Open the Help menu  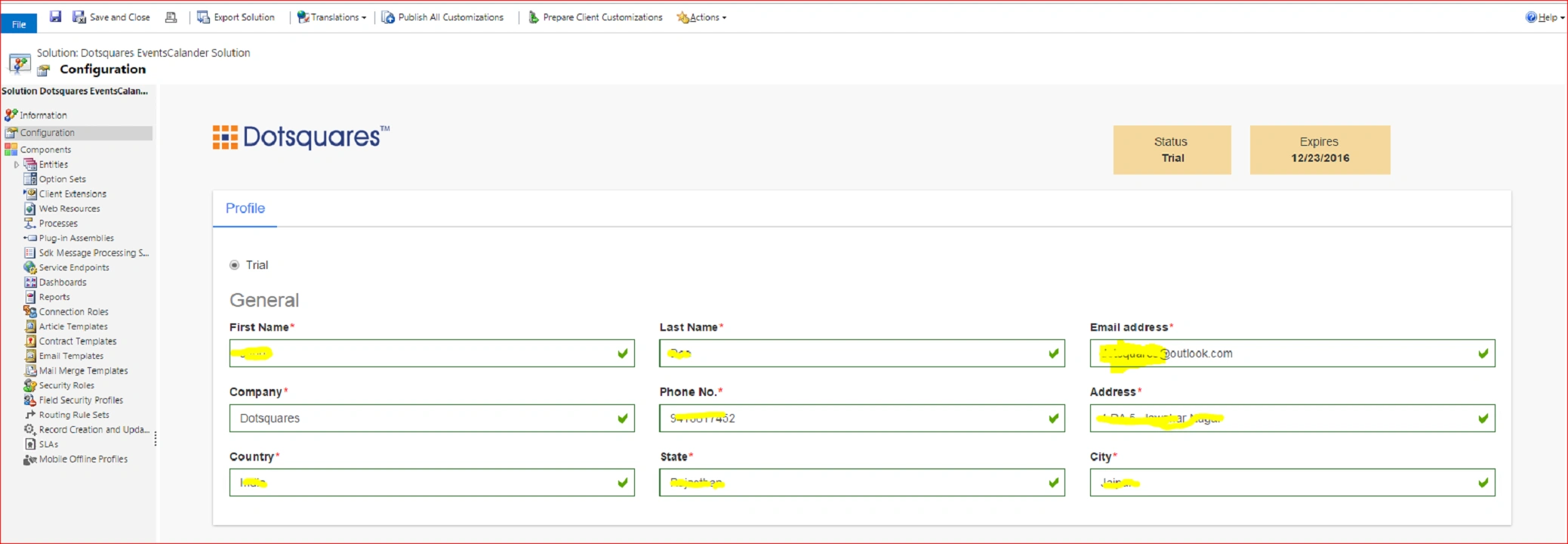point(1543,17)
